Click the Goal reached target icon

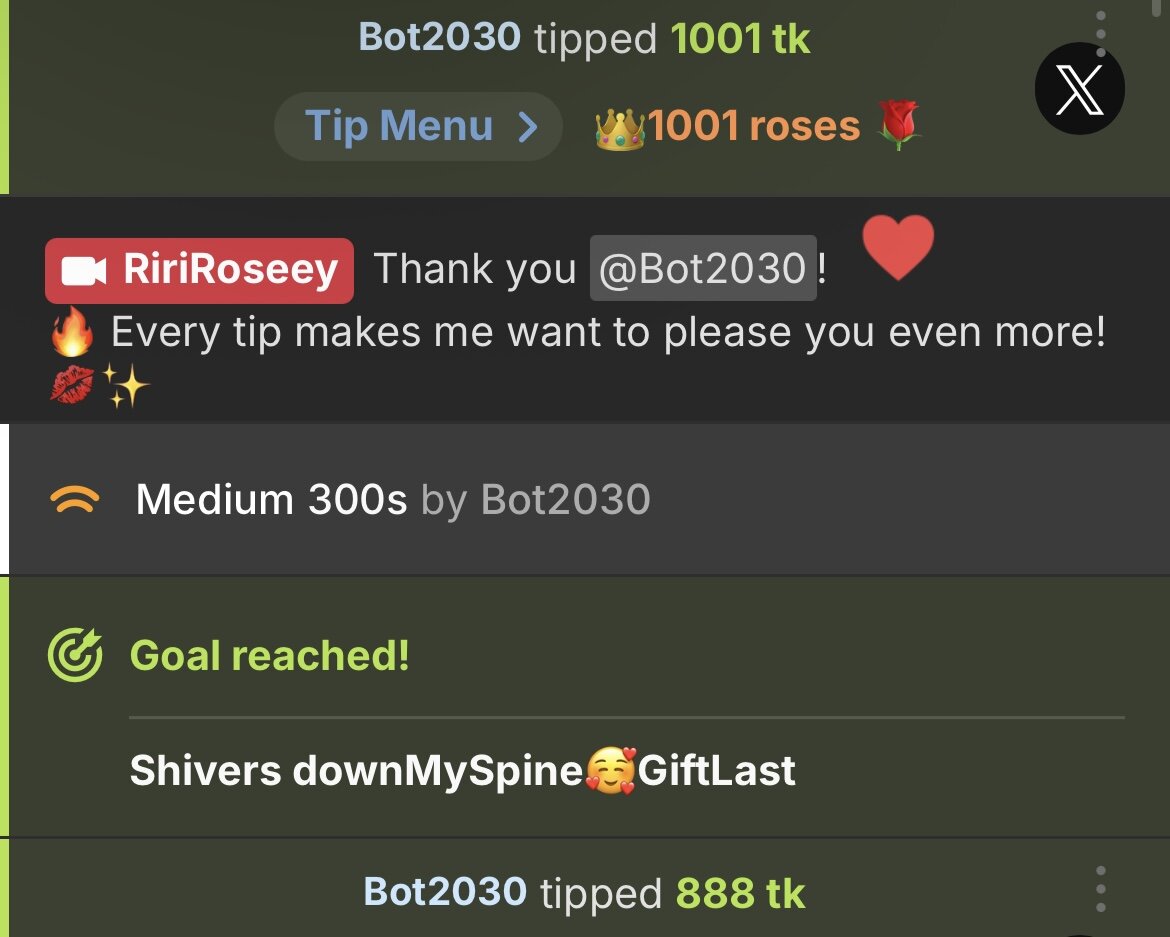pos(75,655)
